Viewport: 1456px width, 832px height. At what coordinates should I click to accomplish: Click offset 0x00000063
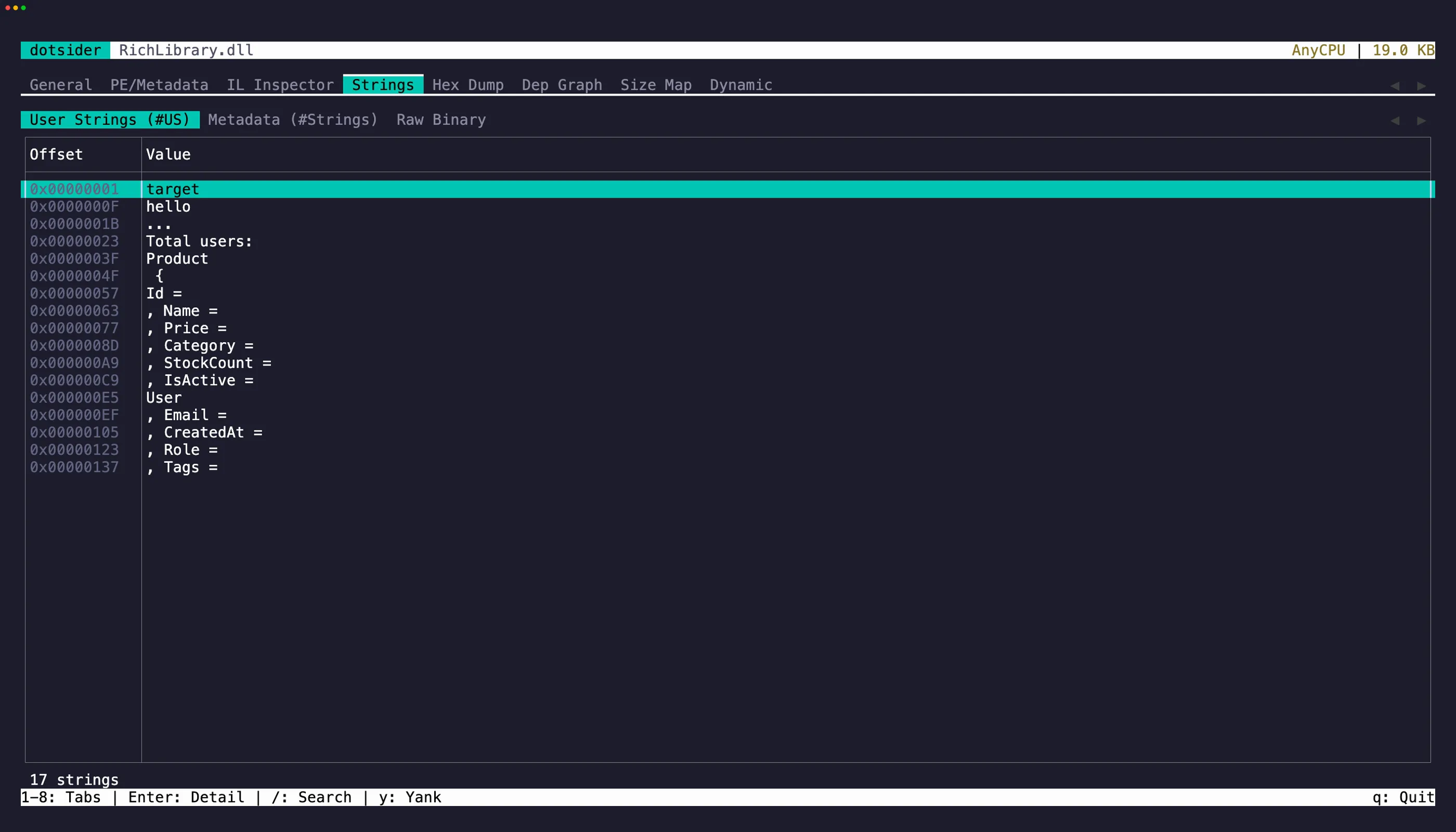[74, 311]
